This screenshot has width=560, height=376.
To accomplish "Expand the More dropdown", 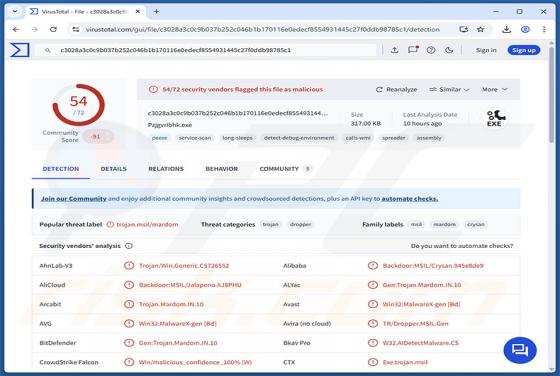I will (x=495, y=89).
